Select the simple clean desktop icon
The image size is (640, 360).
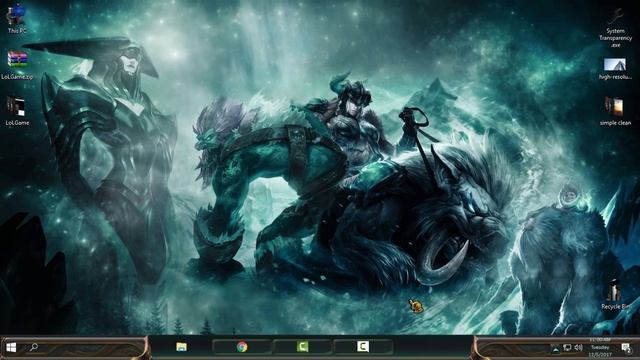tap(615, 111)
